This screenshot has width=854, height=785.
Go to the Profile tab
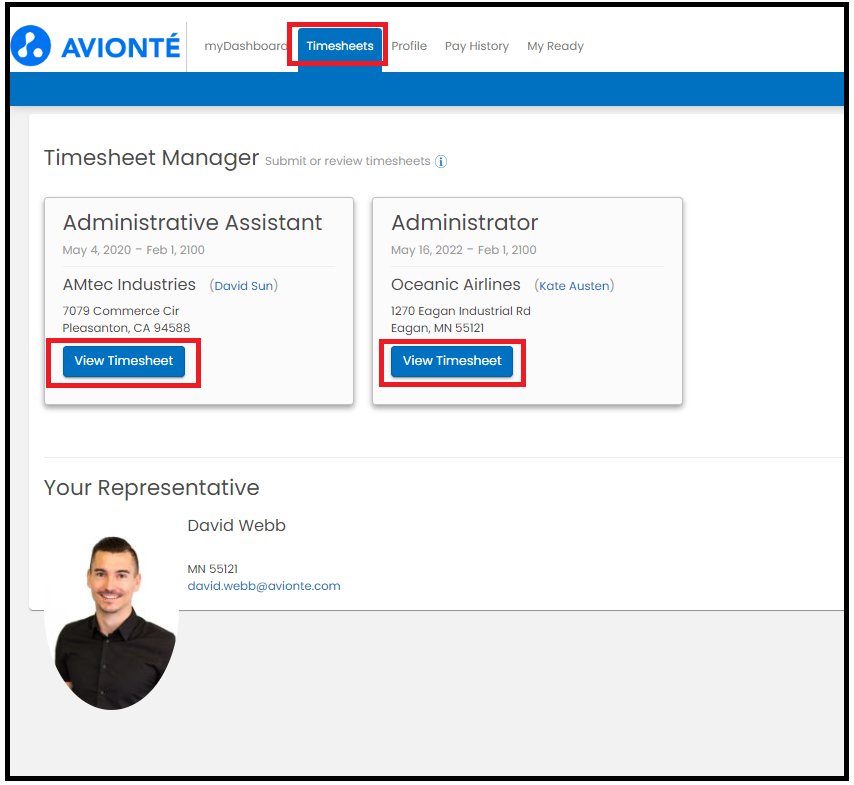[x=409, y=46]
